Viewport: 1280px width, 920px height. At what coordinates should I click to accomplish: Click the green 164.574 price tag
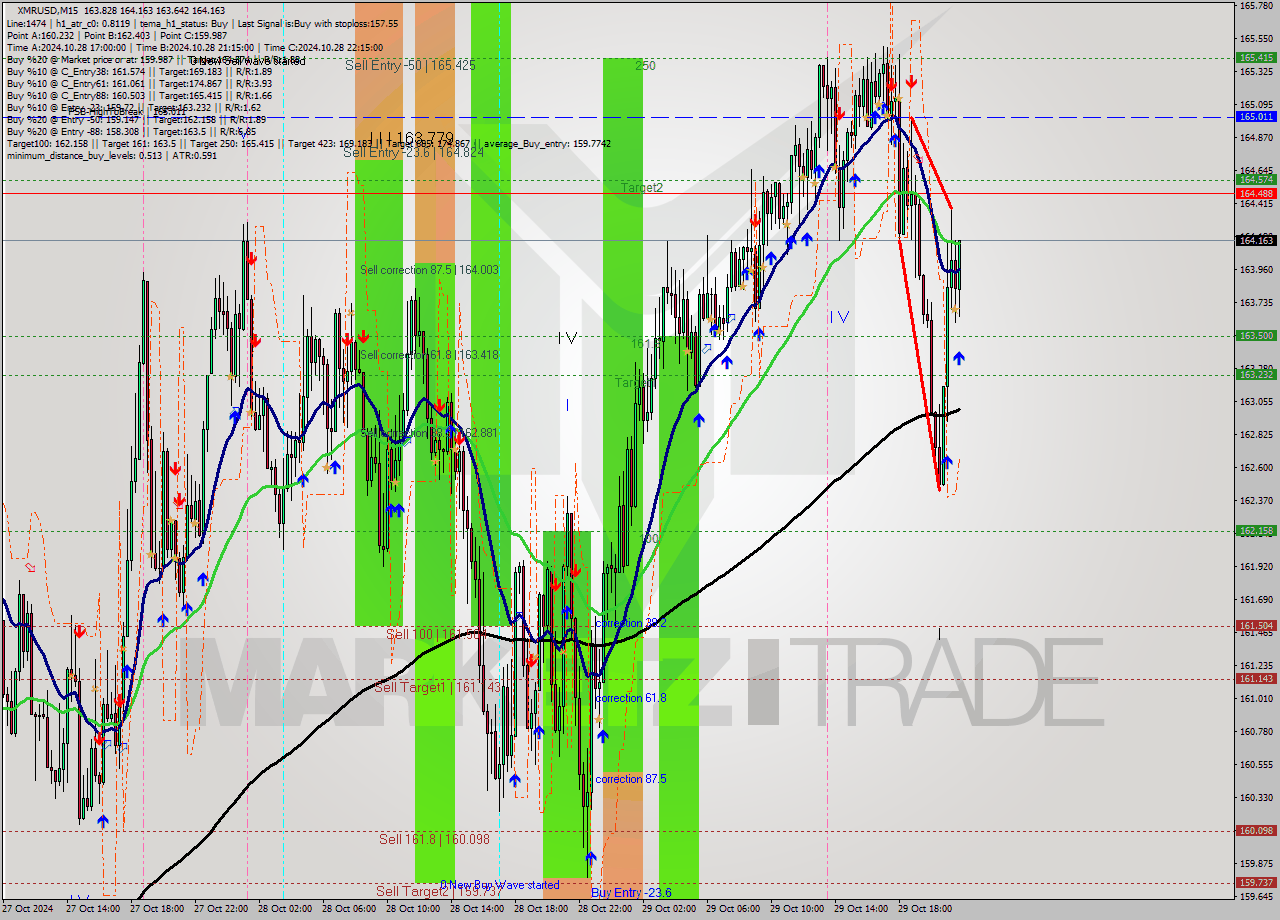[1257, 180]
